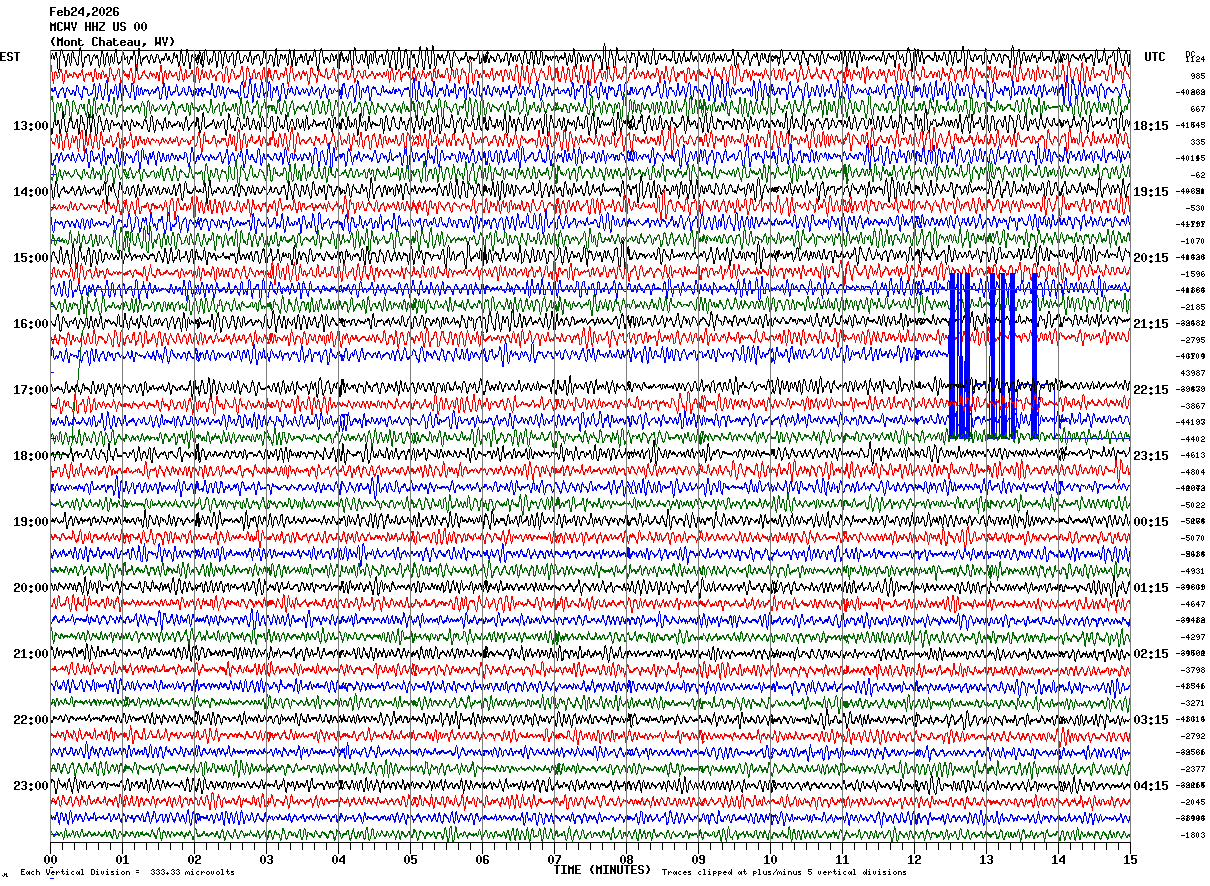Click the 21:15 UTC time label
The height and width of the screenshot is (886, 1210).
(x=1151, y=324)
